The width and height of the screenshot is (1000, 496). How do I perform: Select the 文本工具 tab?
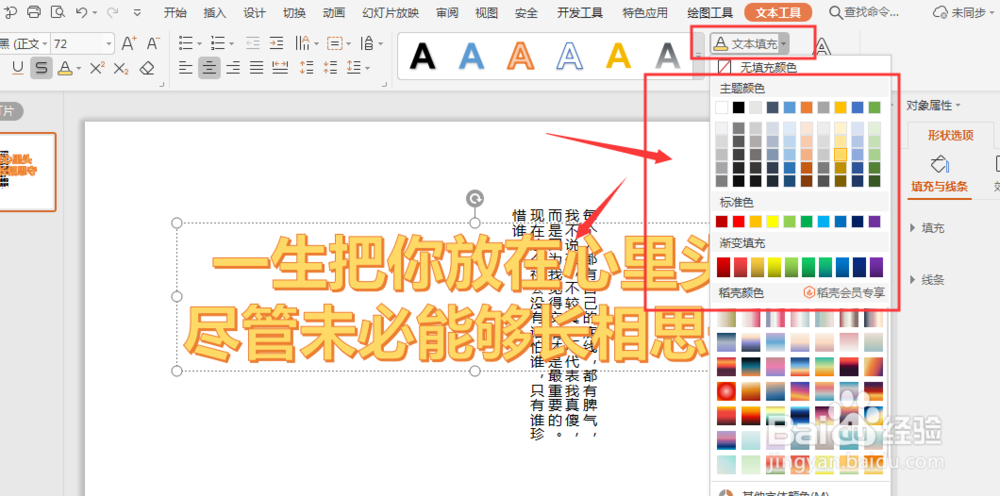pyautogui.click(x=778, y=13)
